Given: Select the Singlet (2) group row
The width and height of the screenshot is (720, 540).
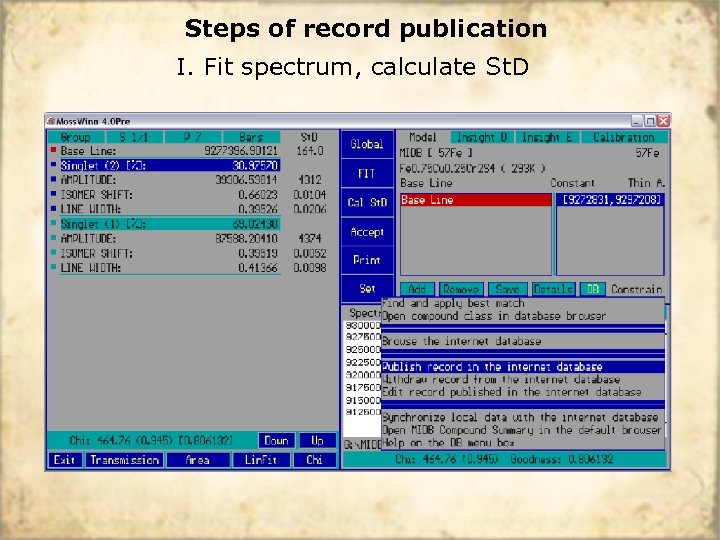Looking at the screenshot, I should point(170,165).
